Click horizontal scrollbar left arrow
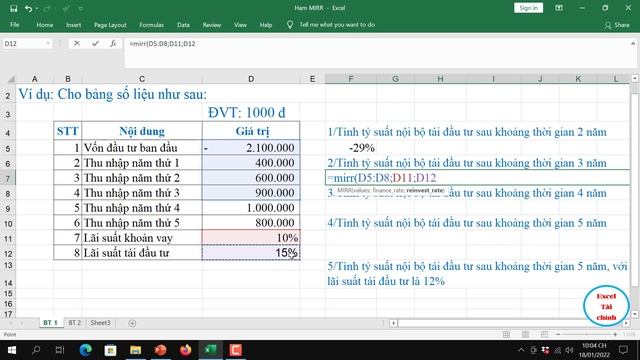Viewport: 640px width, 360px height. click(393, 323)
